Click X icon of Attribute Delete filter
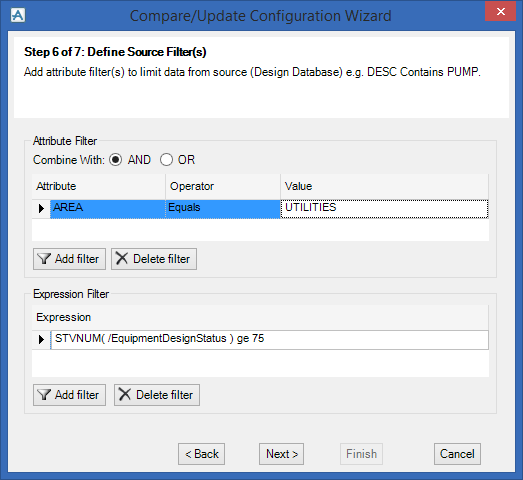The height and width of the screenshot is (480, 523). pyautogui.click(x=122, y=258)
